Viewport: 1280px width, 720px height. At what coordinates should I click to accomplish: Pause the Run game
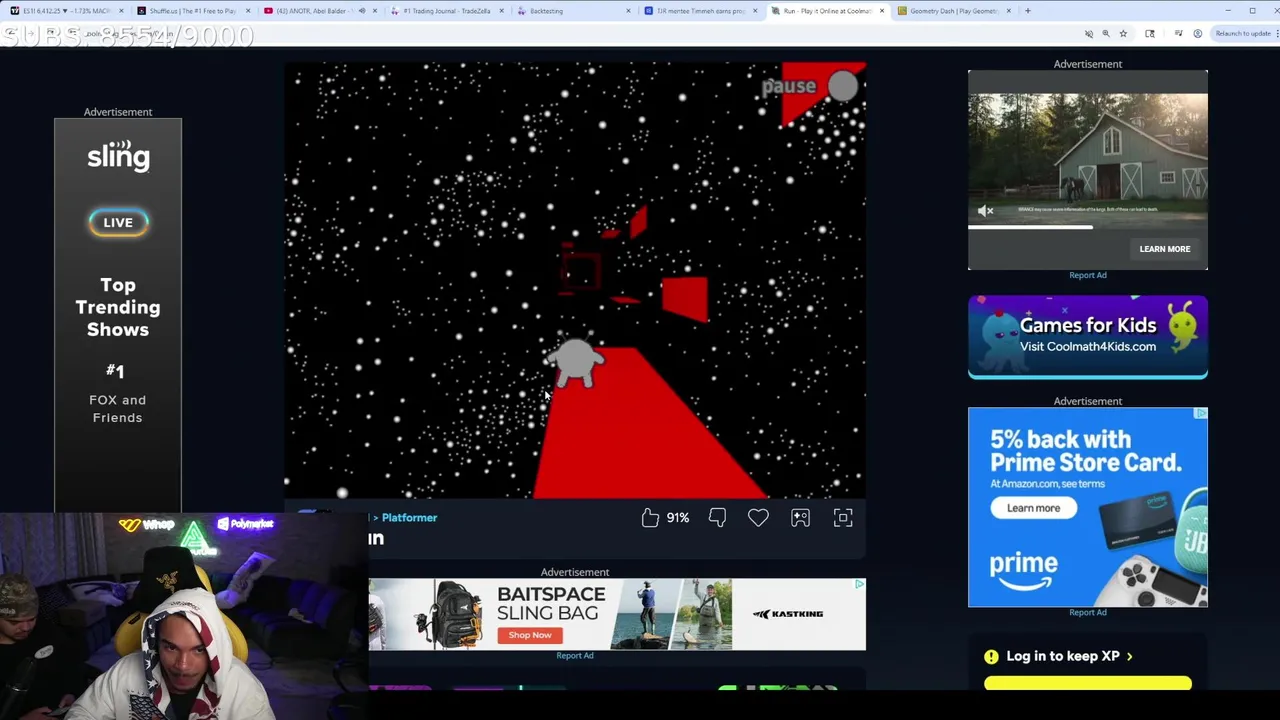[x=810, y=86]
